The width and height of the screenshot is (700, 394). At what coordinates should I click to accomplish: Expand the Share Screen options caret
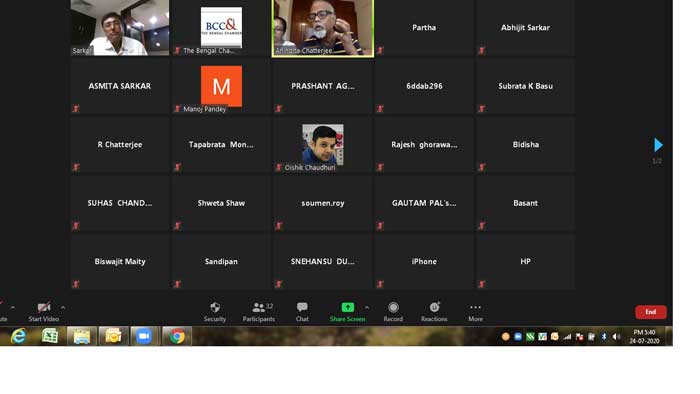367,307
